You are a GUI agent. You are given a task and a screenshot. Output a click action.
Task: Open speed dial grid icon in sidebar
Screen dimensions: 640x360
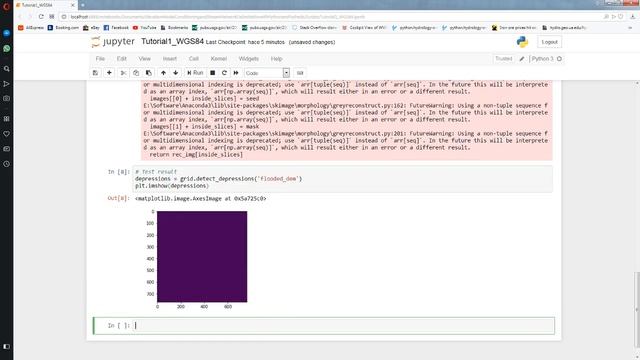7,119
